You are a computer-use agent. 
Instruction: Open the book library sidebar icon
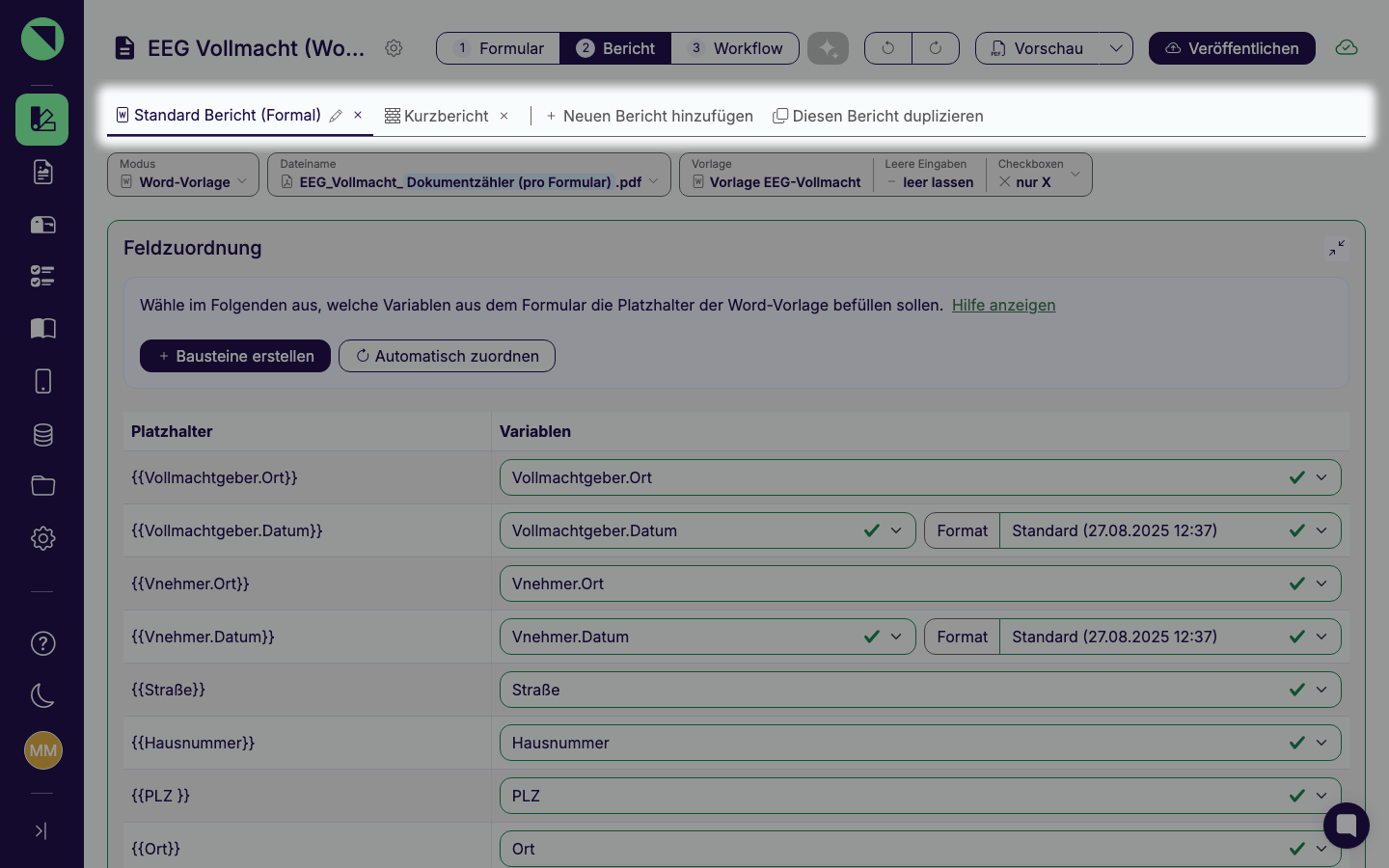42,329
